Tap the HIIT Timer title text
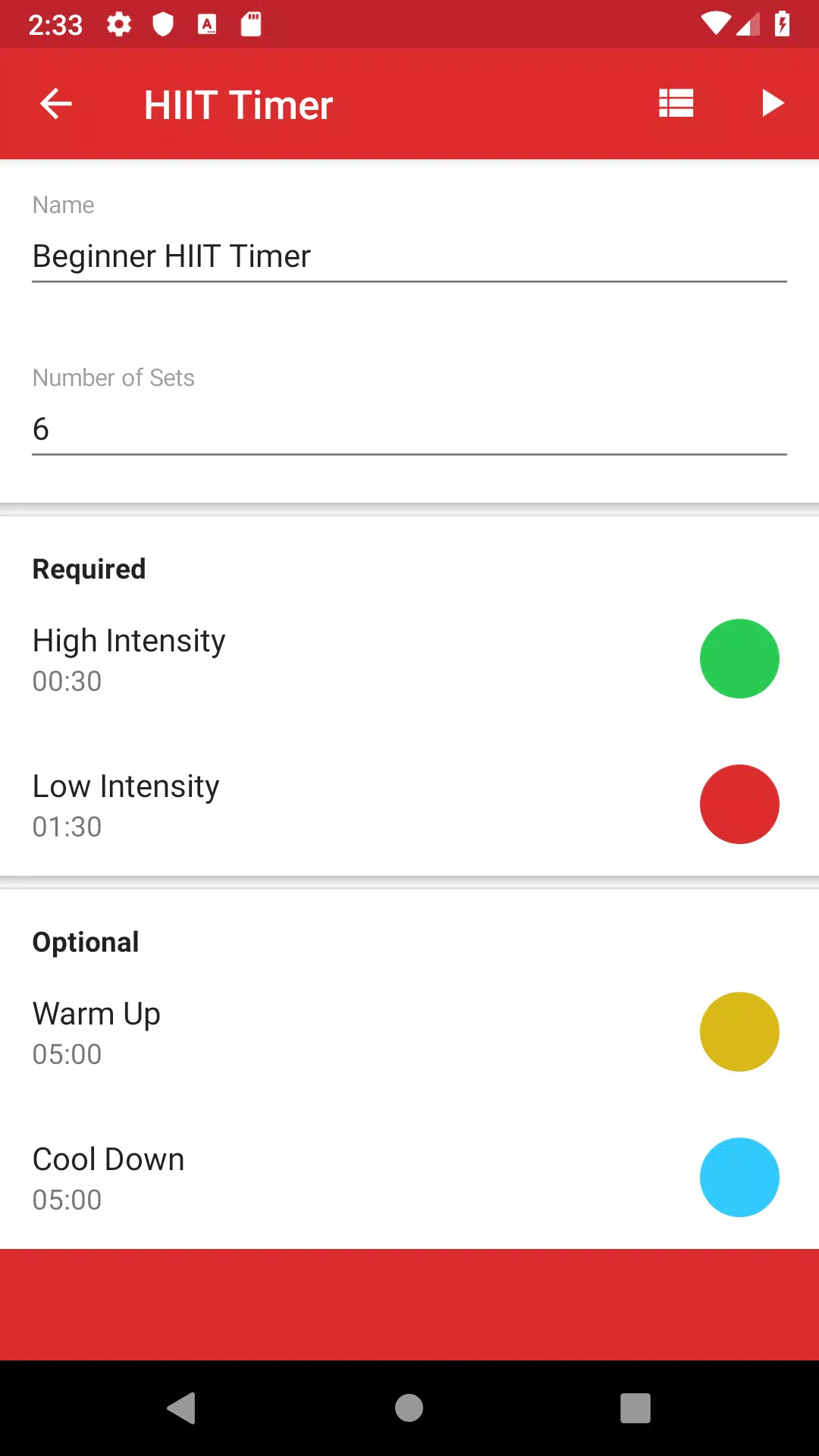 [x=238, y=105]
